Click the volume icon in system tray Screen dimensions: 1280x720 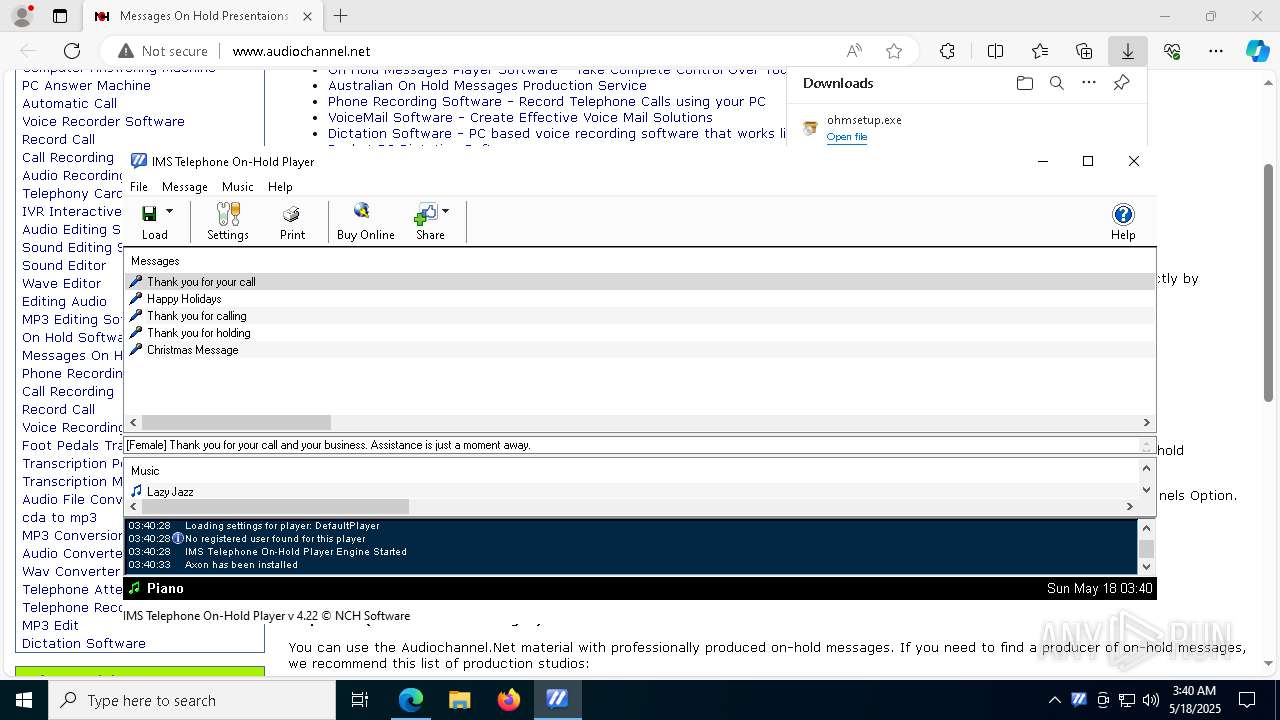[1150, 700]
